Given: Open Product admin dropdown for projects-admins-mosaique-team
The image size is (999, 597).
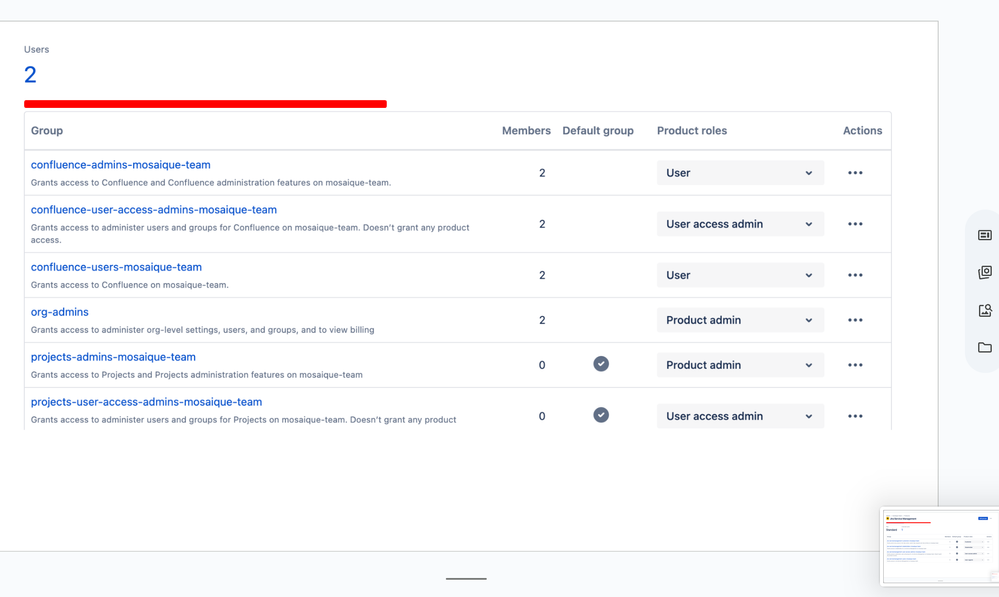Looking at the screenshot, I should pyautogui.click(x=740, y=365).
